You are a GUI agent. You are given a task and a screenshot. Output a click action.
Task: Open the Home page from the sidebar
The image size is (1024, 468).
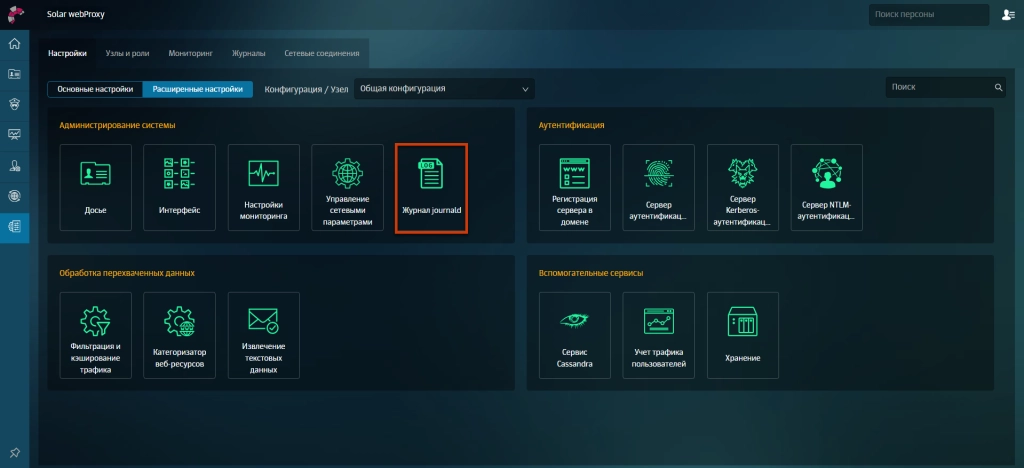[14, 44]
